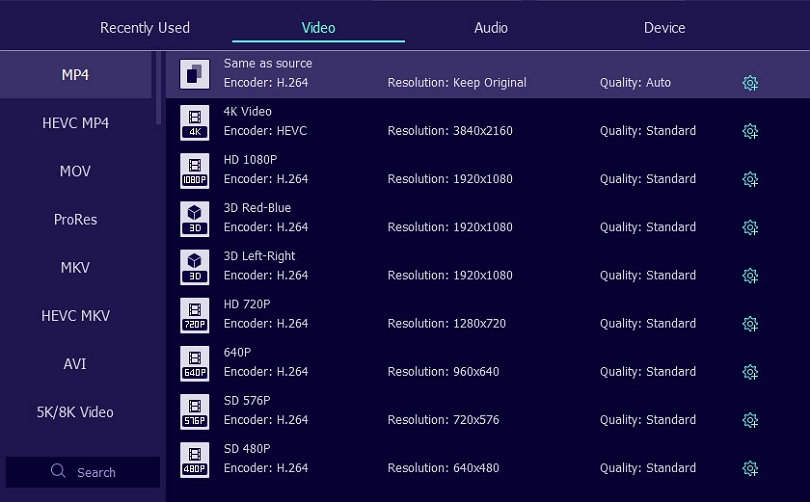Select HEVC MKV format in sidebar
Screen dimensions: 810x502
(75, 316)
